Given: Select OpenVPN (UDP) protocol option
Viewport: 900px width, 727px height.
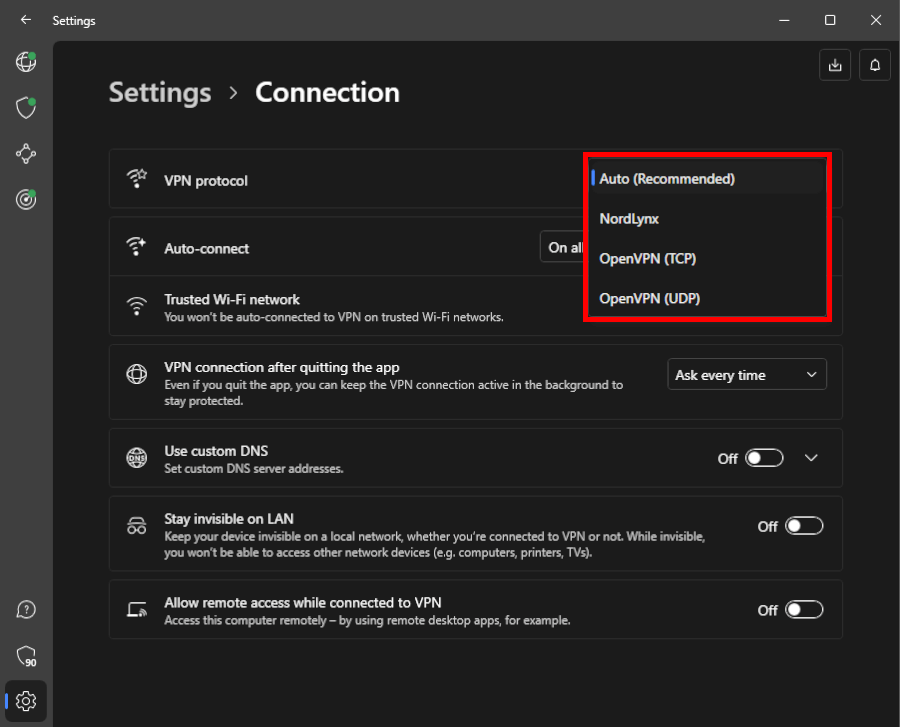Looking at the screenshot, I should pos(707,298).
